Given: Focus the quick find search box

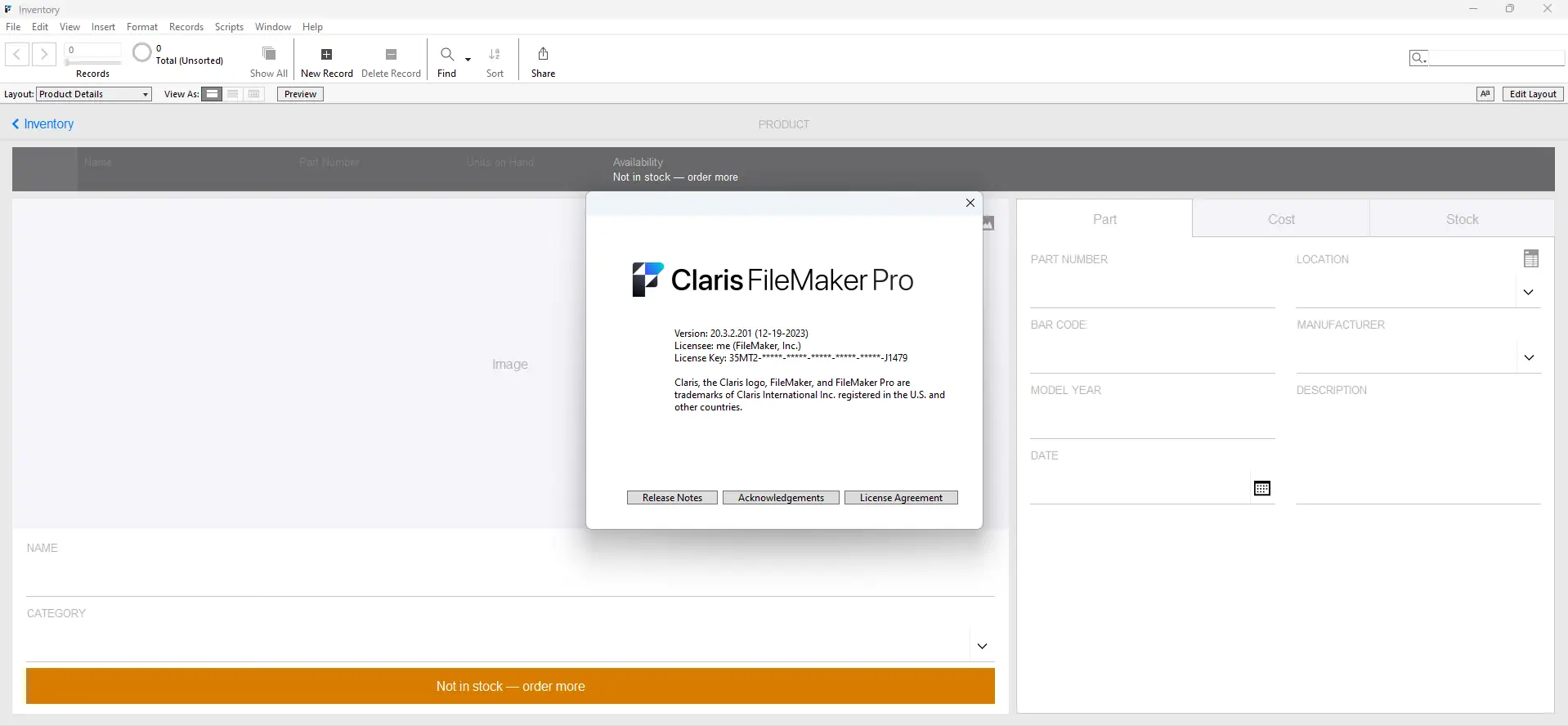Looking at the screenshot, I should pyautogui.click(x=1495, y=57).
